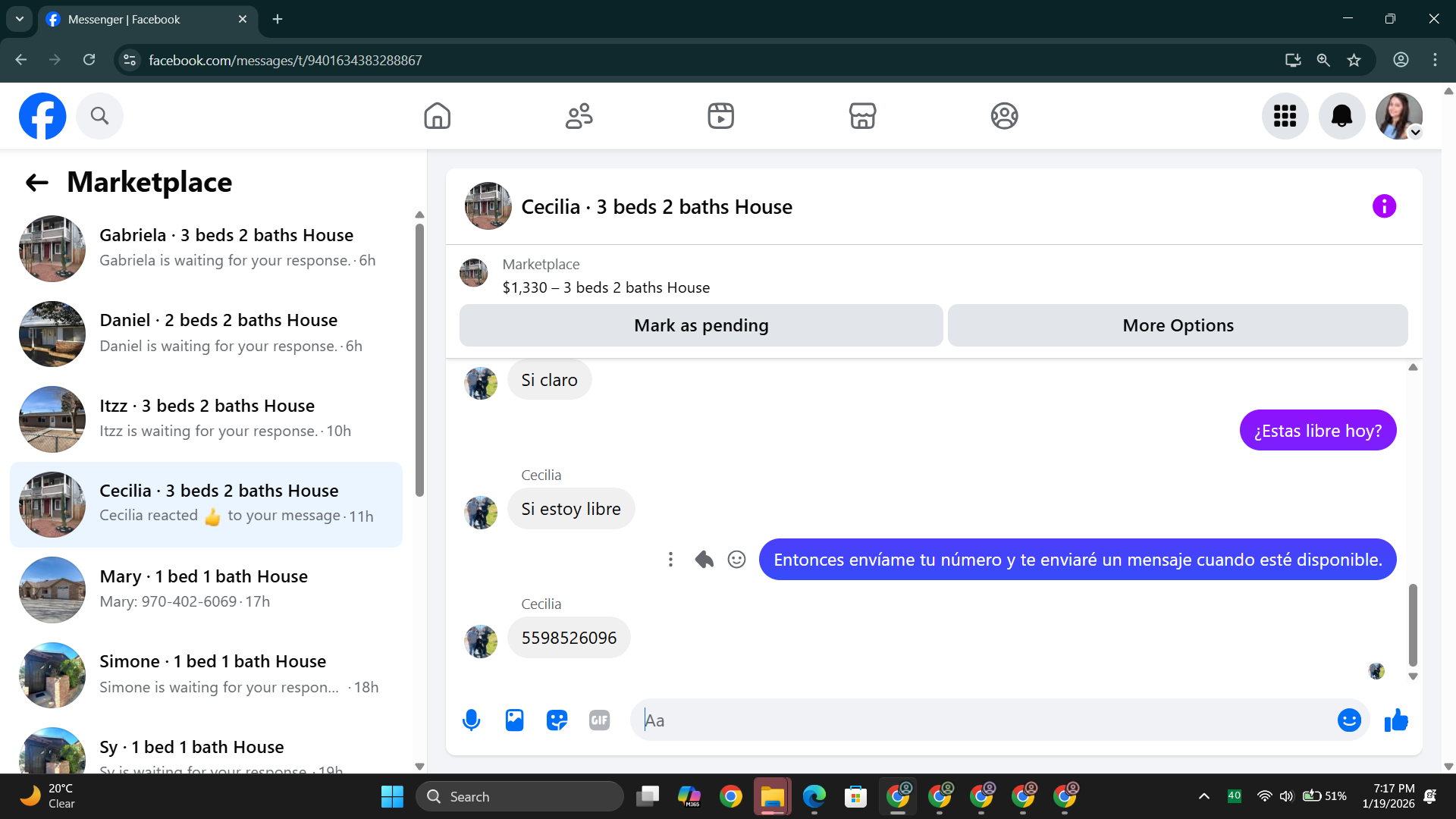Screen dimensions: 1456x819
Task: Expand the Chrome tab search dropdown
Action: pyautogui.click(x=20, y=19)
